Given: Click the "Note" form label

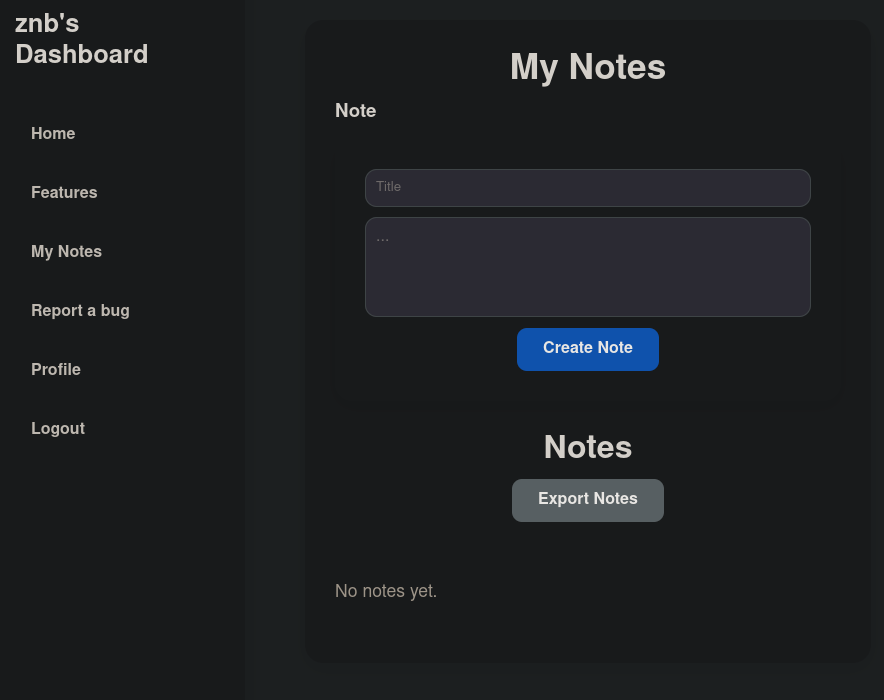Looking at the screenshot, I should (356, 110).
